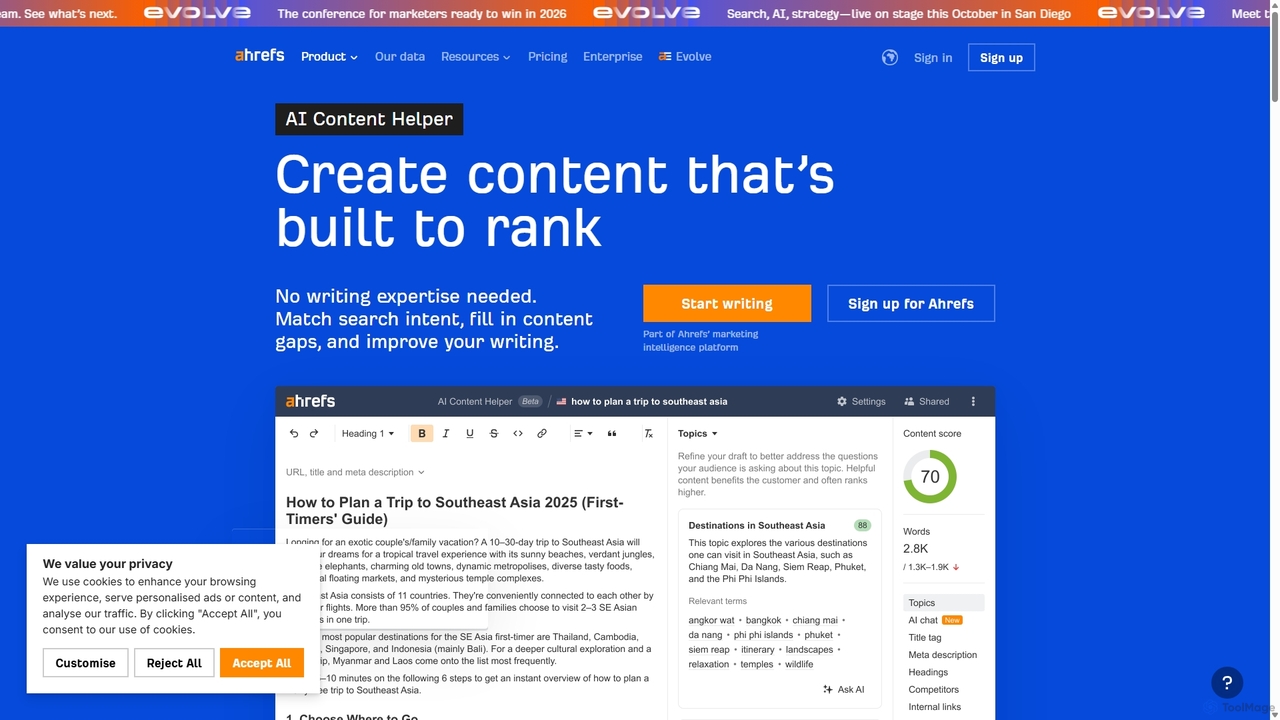
Task: Click the Destinations in Southeast Asia title
Action: 757,525
